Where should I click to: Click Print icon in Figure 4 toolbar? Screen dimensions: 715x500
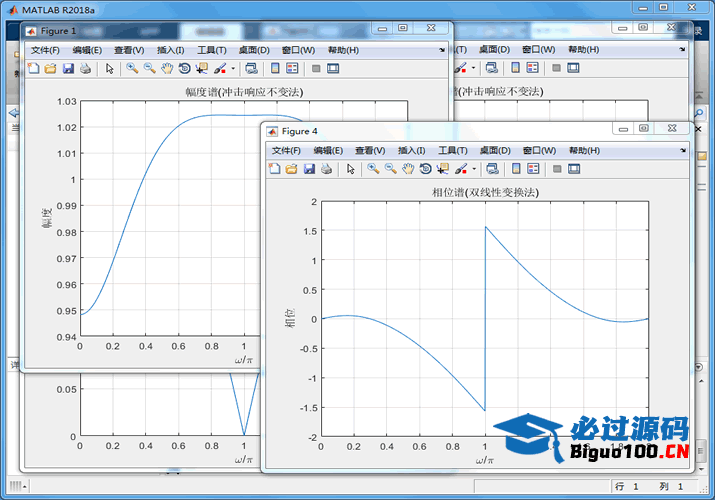326,169
